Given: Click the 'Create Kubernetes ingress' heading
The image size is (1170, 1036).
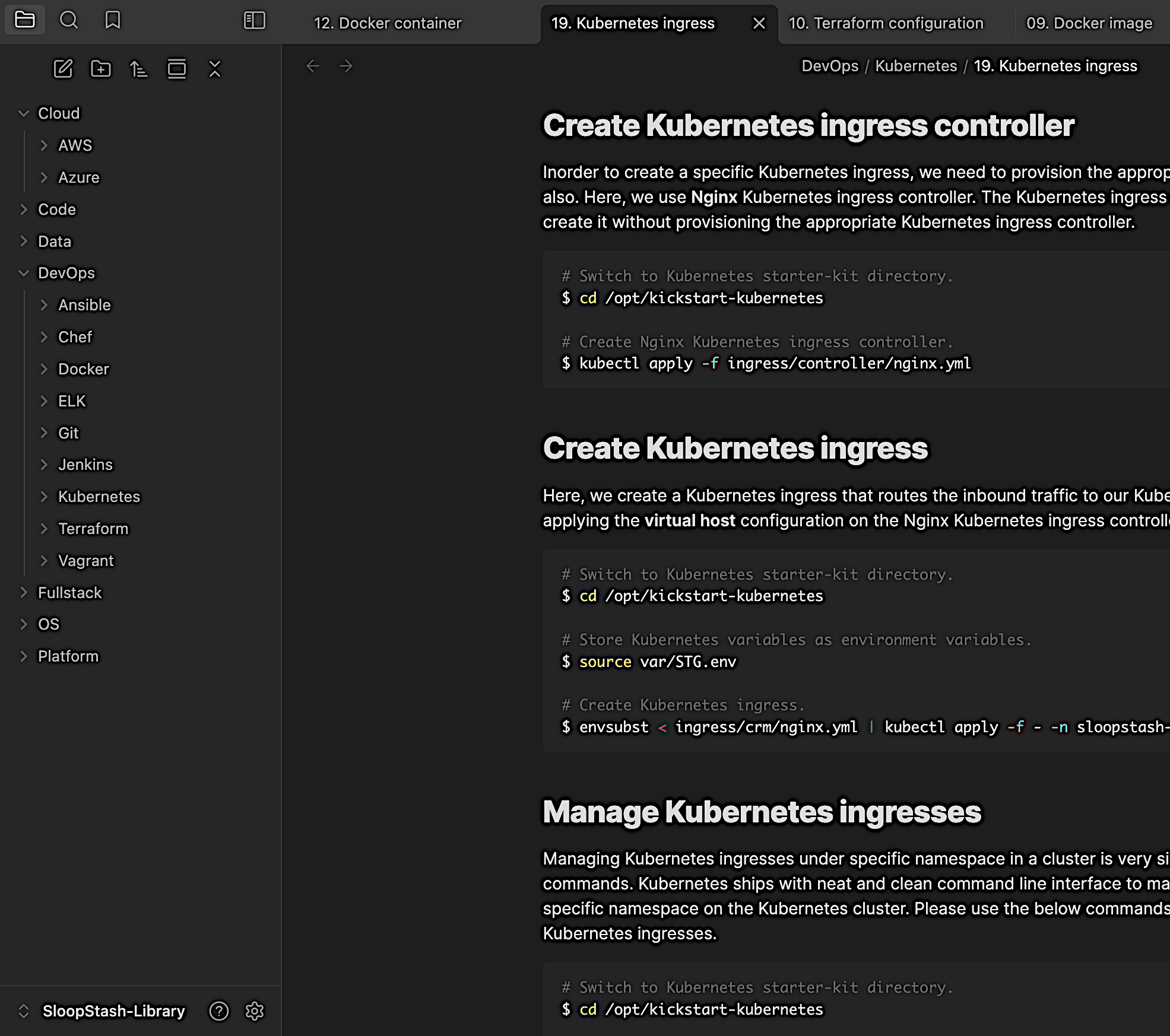Looking at the screenshot, I should [735, 448].
